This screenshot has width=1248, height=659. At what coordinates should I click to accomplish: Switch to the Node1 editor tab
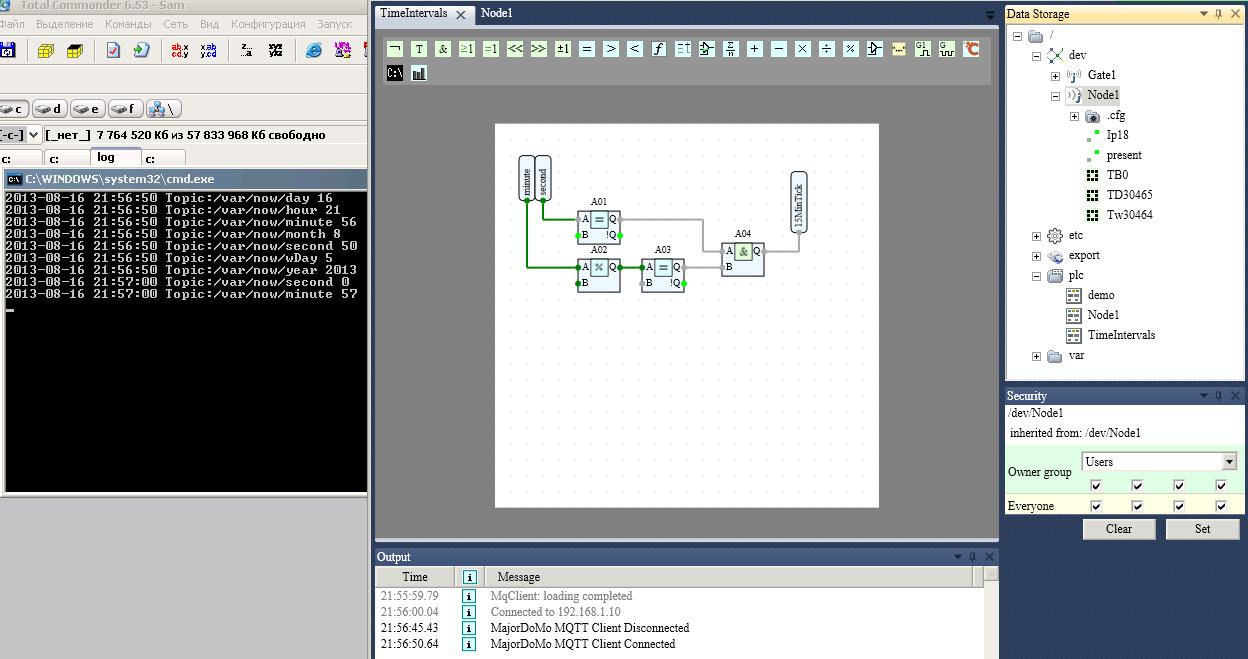point(496,13)
